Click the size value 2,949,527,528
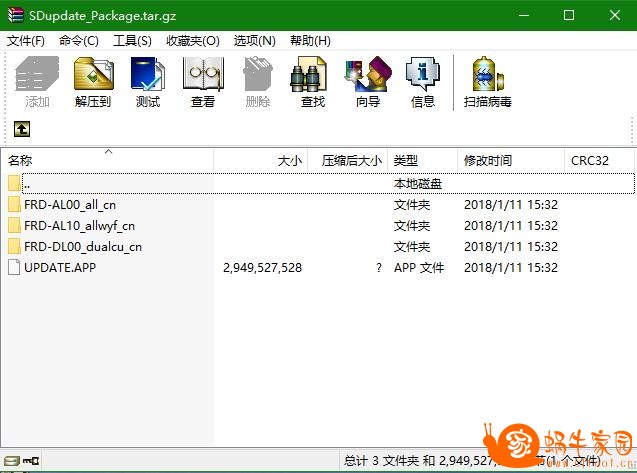The height and width of the screenshot is (473, 637). point(262,267)
